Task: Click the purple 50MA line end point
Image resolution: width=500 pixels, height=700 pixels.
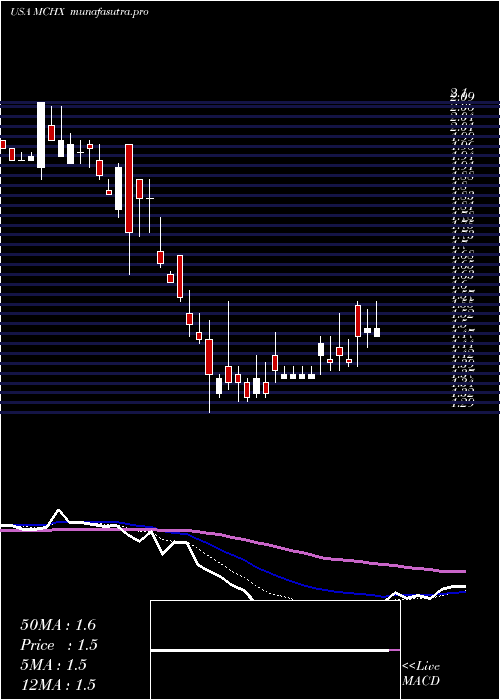Action: tap(465, 571)
